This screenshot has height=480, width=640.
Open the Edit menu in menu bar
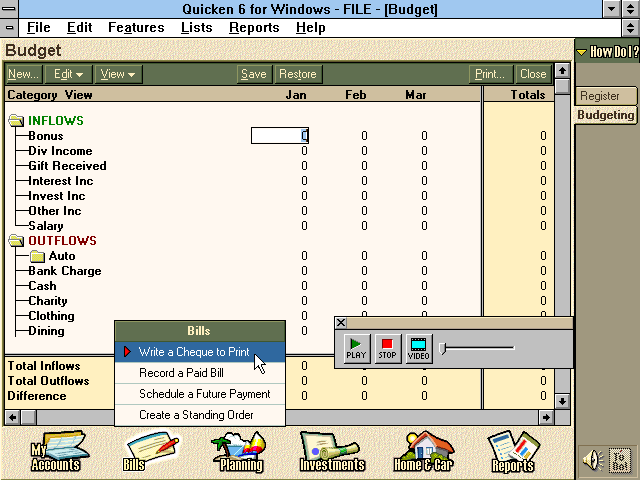click(x=79, y=28)
